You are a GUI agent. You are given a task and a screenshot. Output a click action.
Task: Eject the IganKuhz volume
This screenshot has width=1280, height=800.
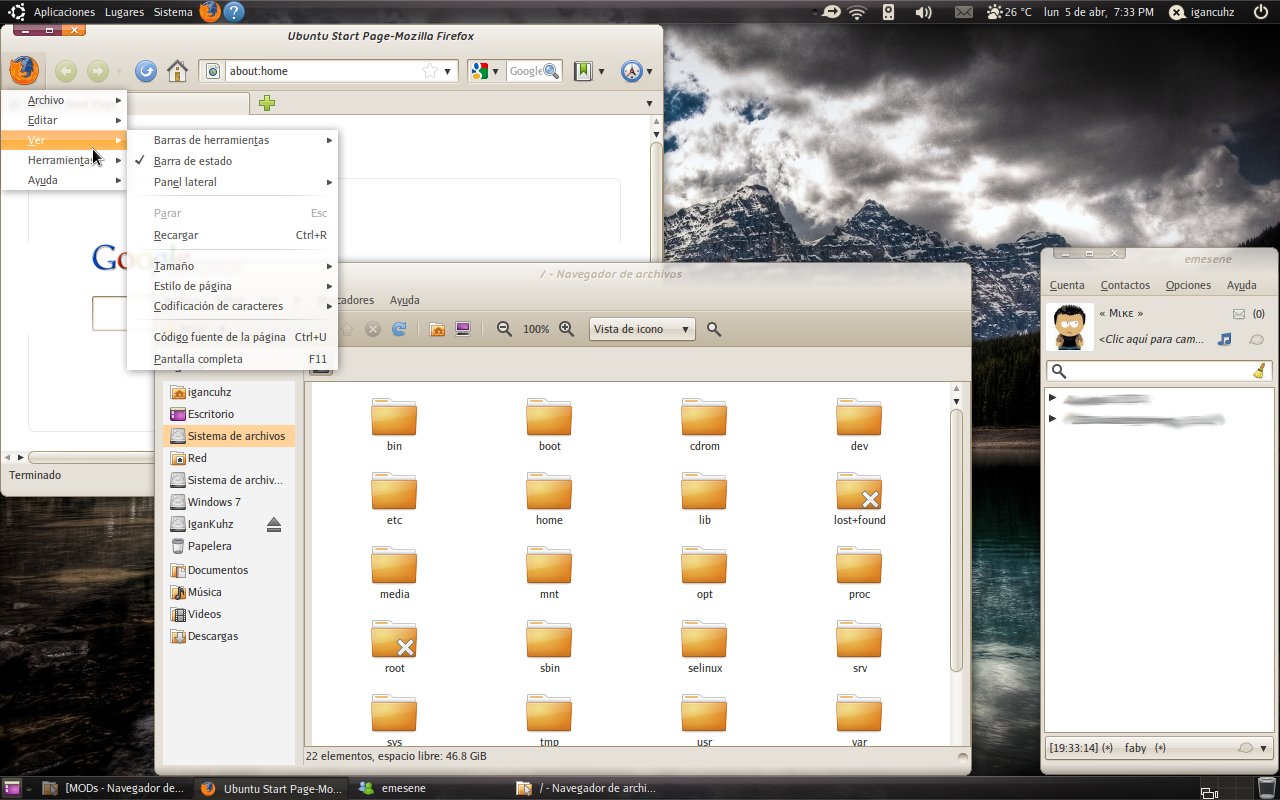[x=274, y=524]
